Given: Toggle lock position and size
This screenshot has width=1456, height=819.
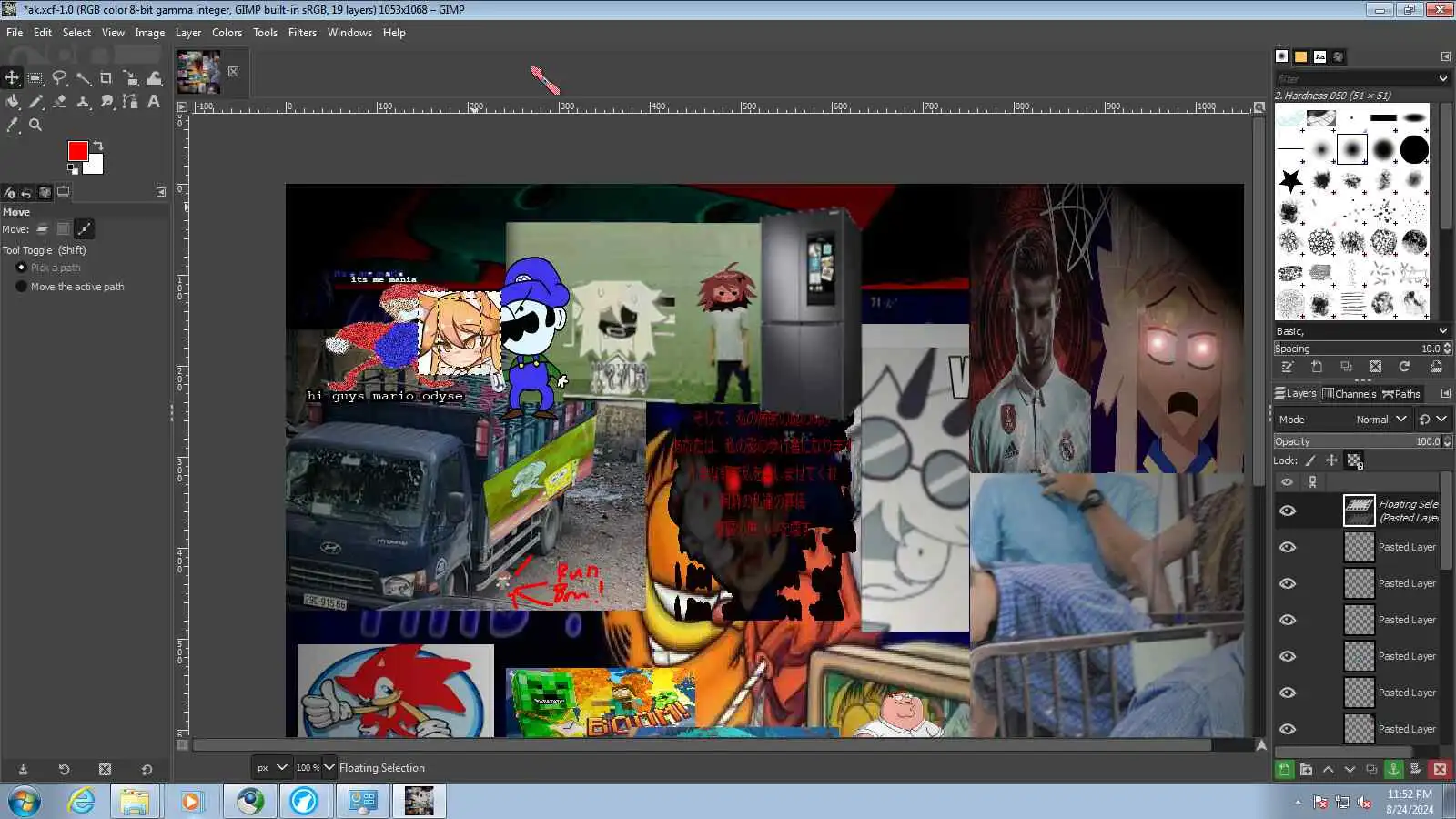Looking at the screenshot, I should click(1331, 460).
